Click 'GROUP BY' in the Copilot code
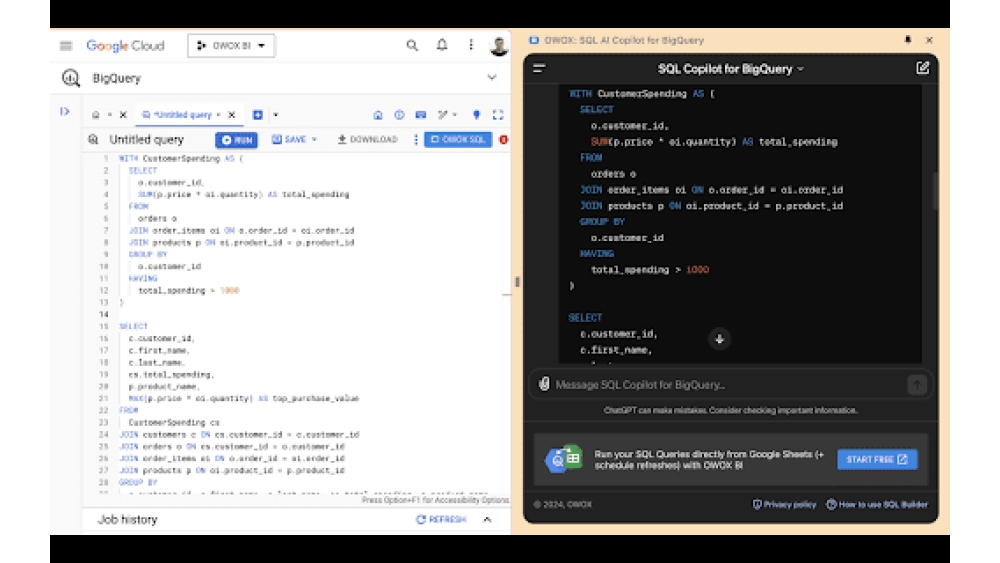 click(602, 221)
